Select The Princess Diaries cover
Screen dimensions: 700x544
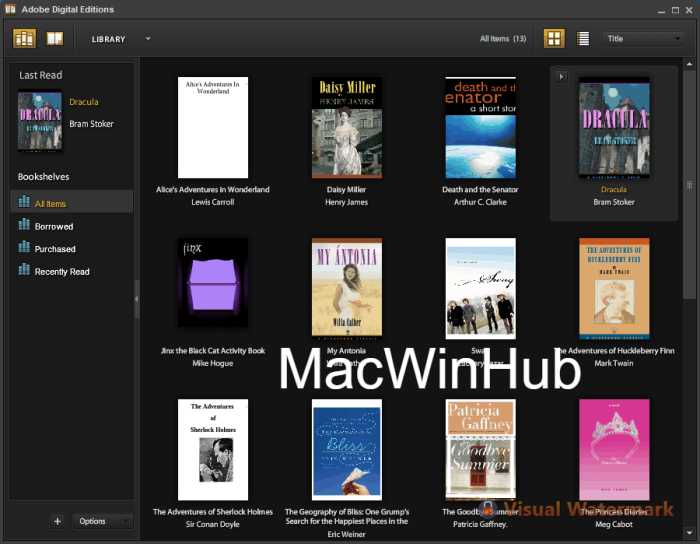point(614,449)
